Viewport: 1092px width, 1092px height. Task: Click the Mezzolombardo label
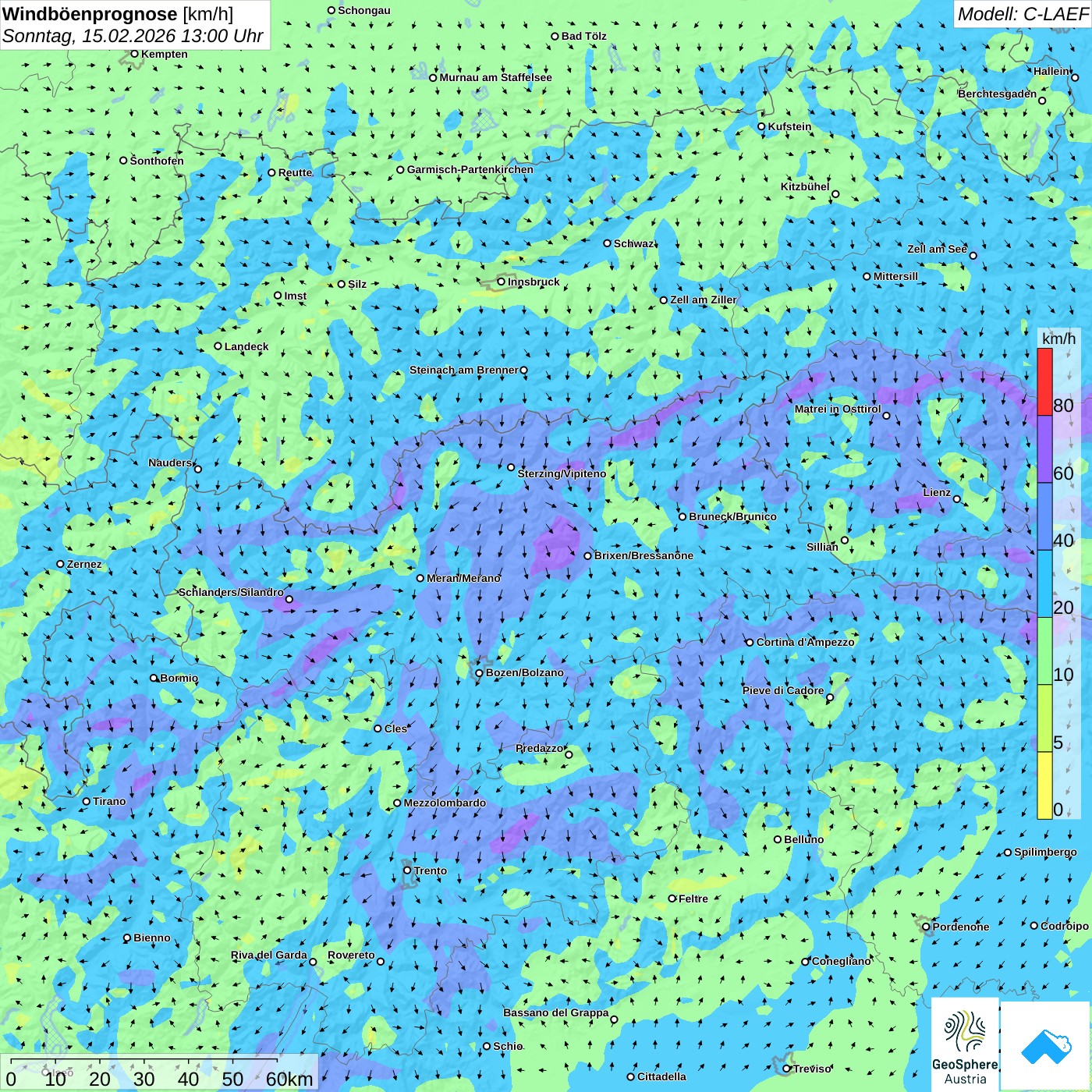[445, 803]
